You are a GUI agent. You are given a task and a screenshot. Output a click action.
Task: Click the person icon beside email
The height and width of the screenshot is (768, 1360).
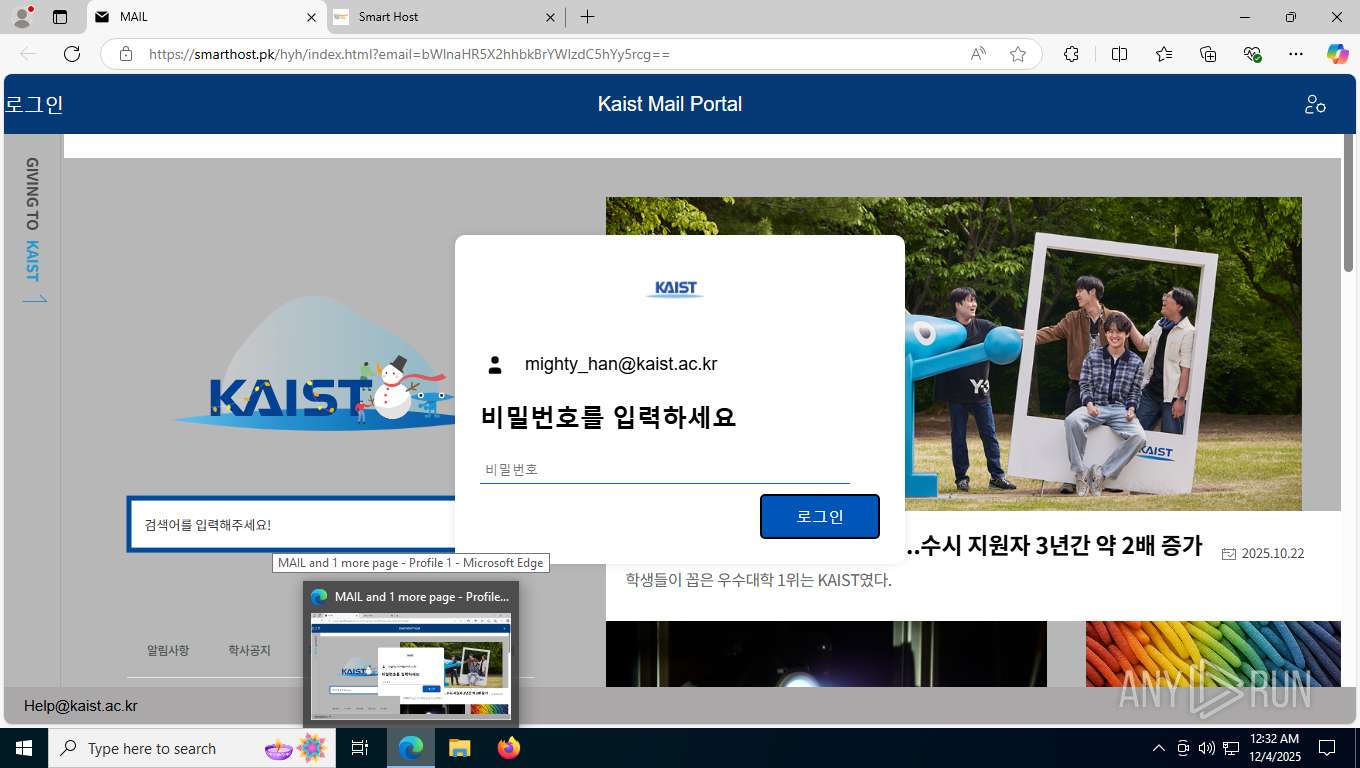495,365
